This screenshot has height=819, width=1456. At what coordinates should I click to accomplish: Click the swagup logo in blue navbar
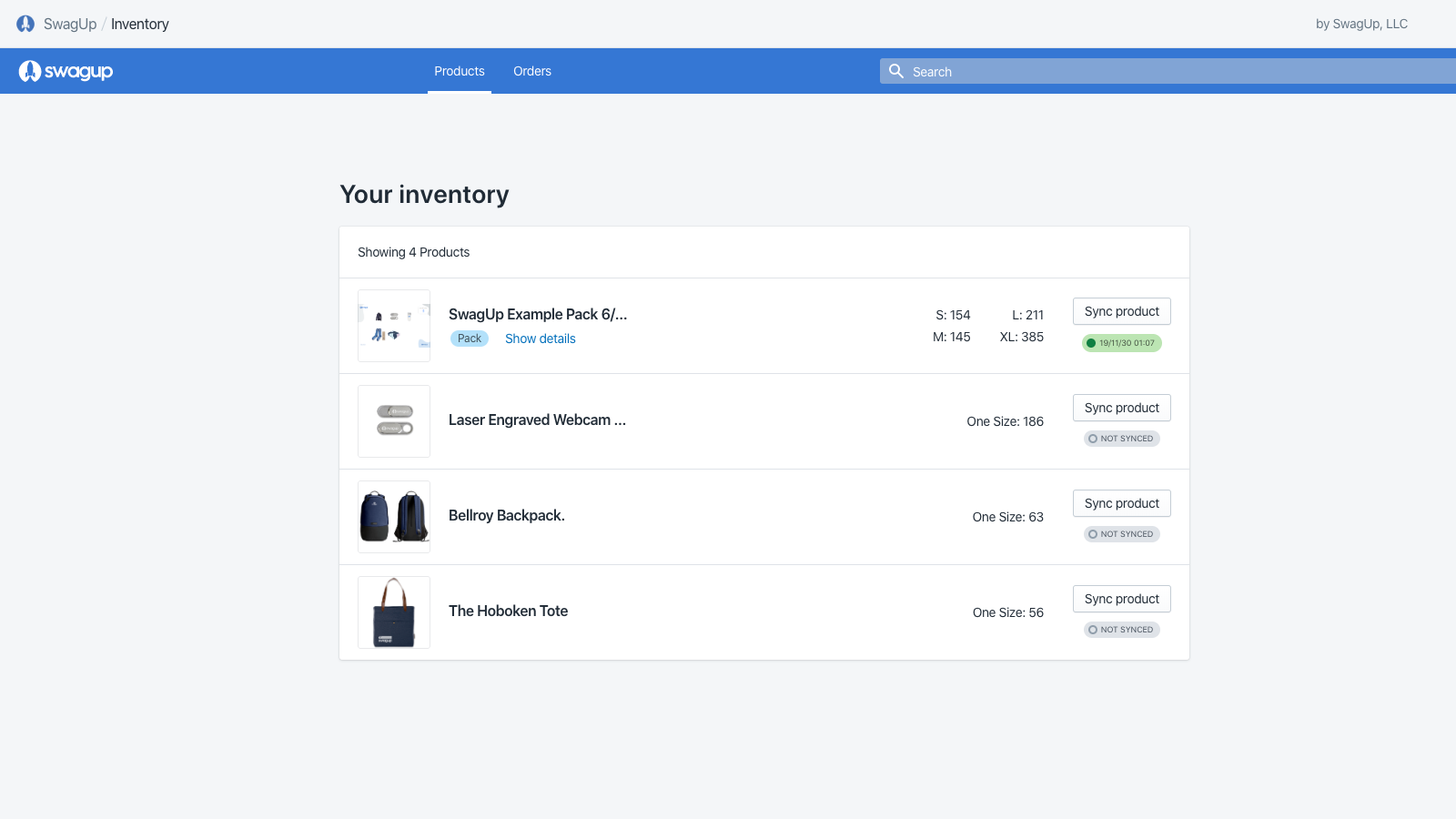click(x=66, y=71)
